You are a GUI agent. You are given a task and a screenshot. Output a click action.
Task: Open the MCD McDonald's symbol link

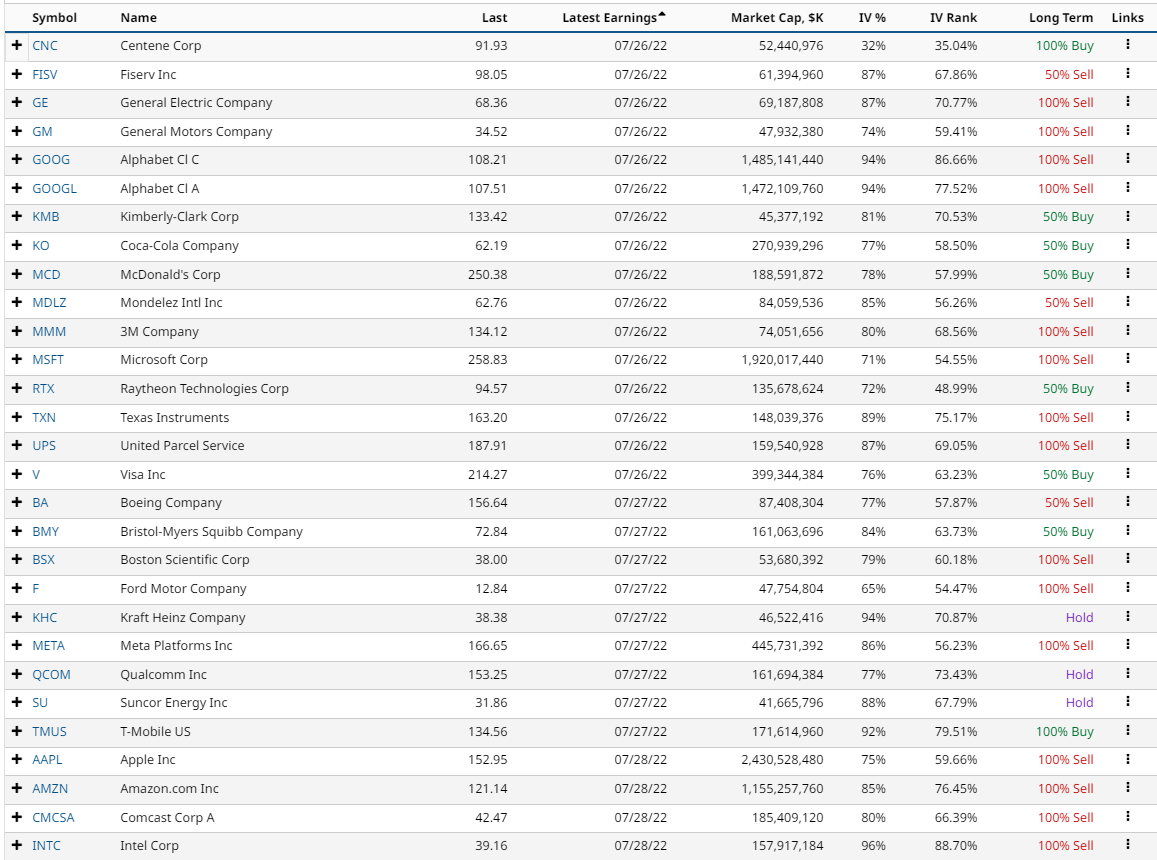tap(45, 274)
